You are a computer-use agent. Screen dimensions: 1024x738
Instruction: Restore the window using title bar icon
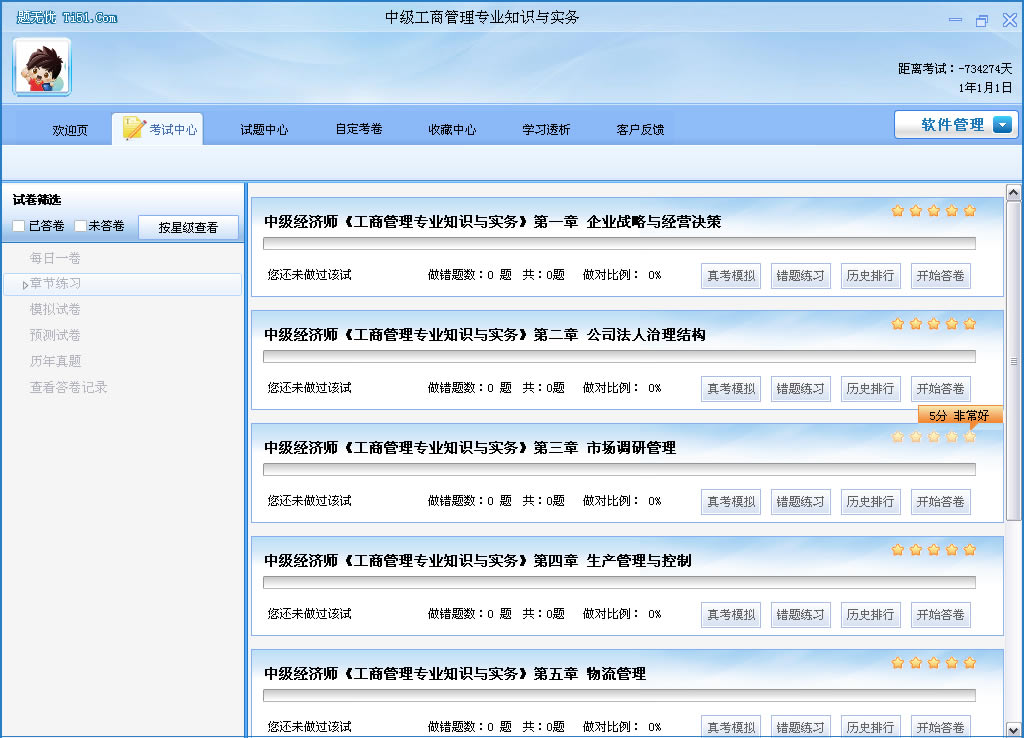click(982, 21)
